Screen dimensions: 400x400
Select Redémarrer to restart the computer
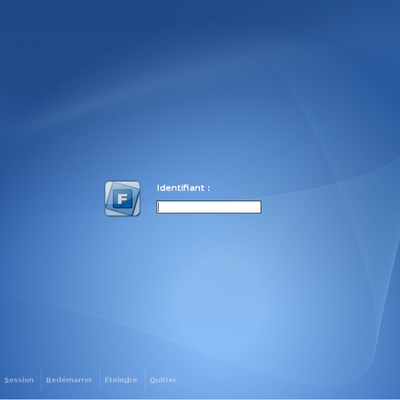tap(69, 380)
